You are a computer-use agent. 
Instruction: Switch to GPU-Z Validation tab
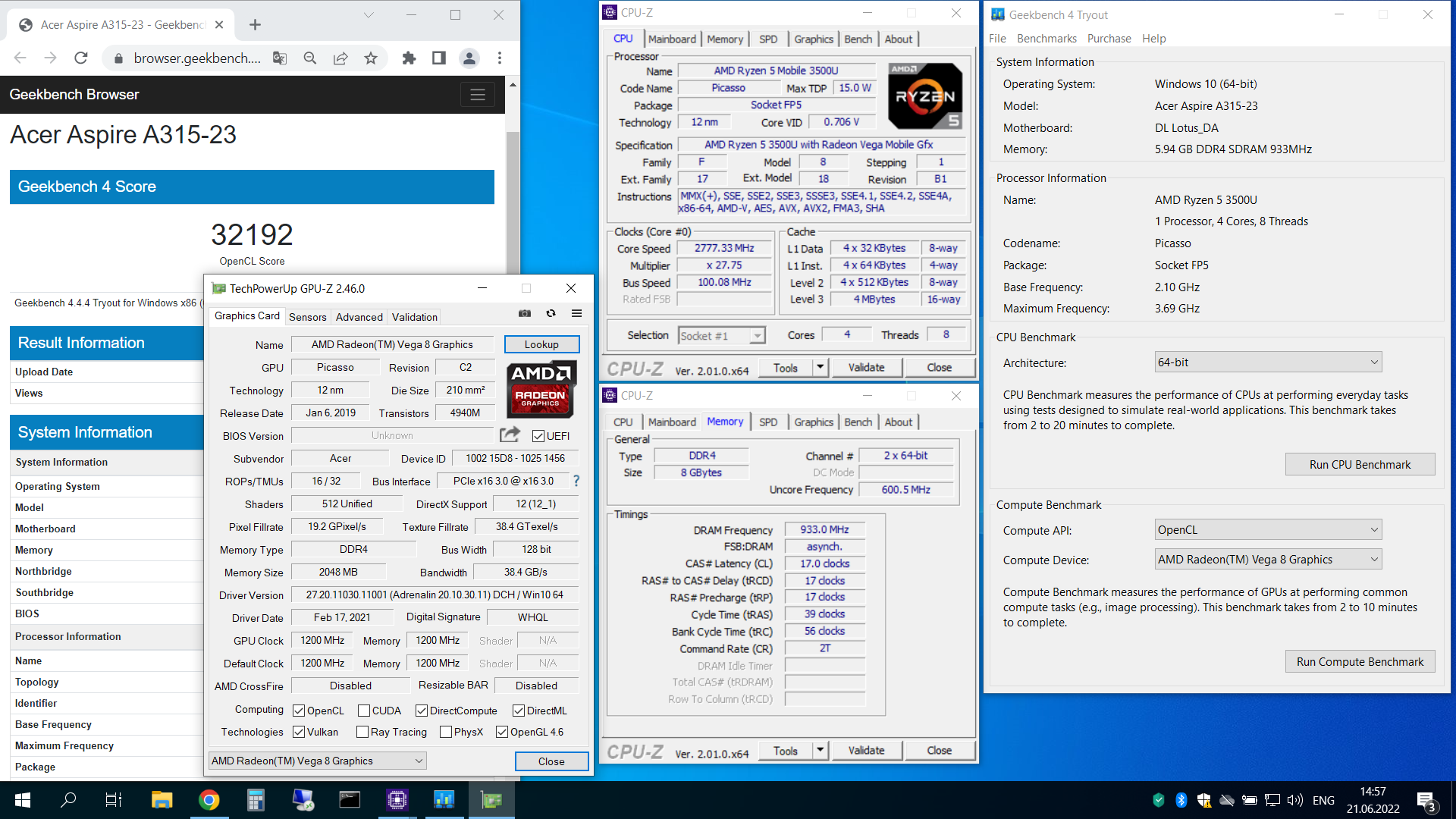[x=414, y=317]
